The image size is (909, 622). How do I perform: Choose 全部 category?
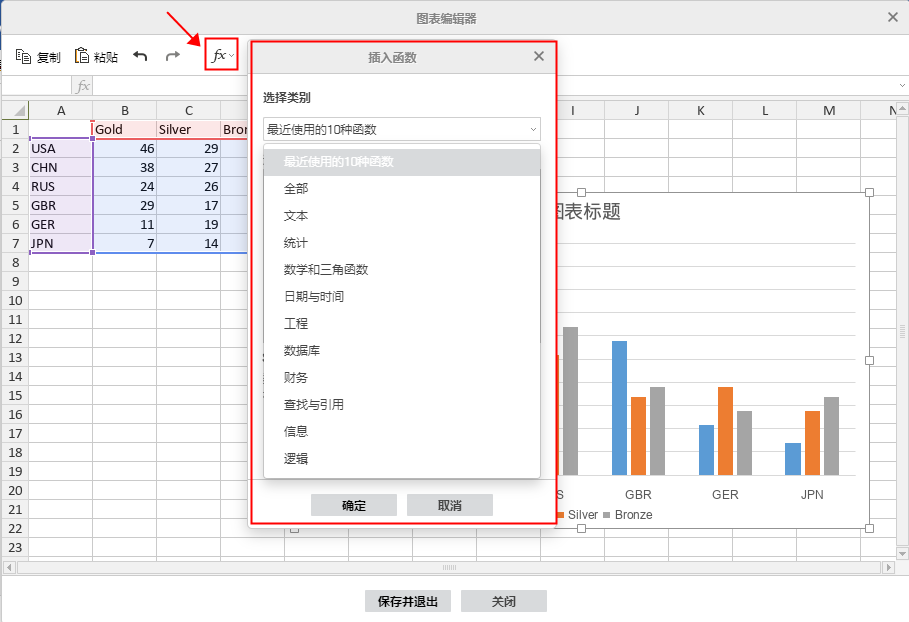point(402,188)
